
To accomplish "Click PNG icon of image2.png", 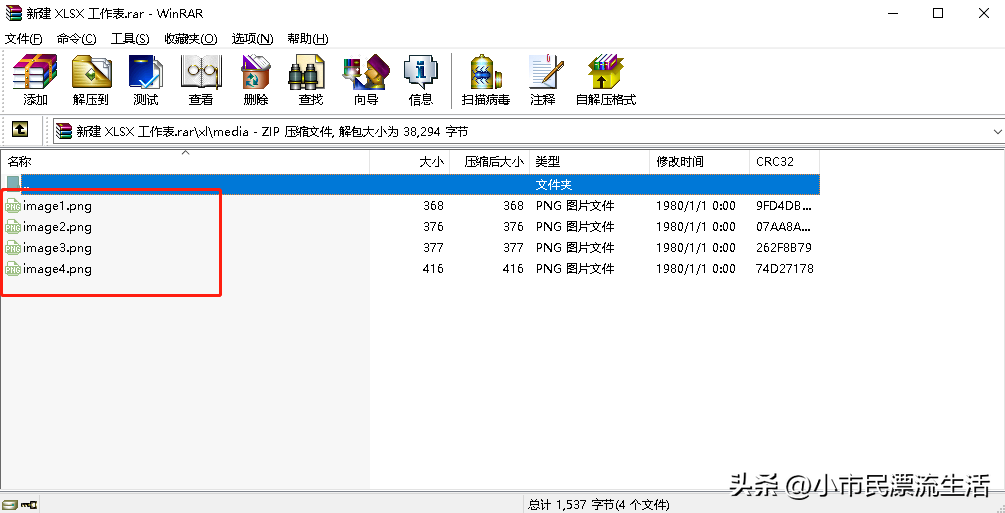I will (x=13, y=226).
